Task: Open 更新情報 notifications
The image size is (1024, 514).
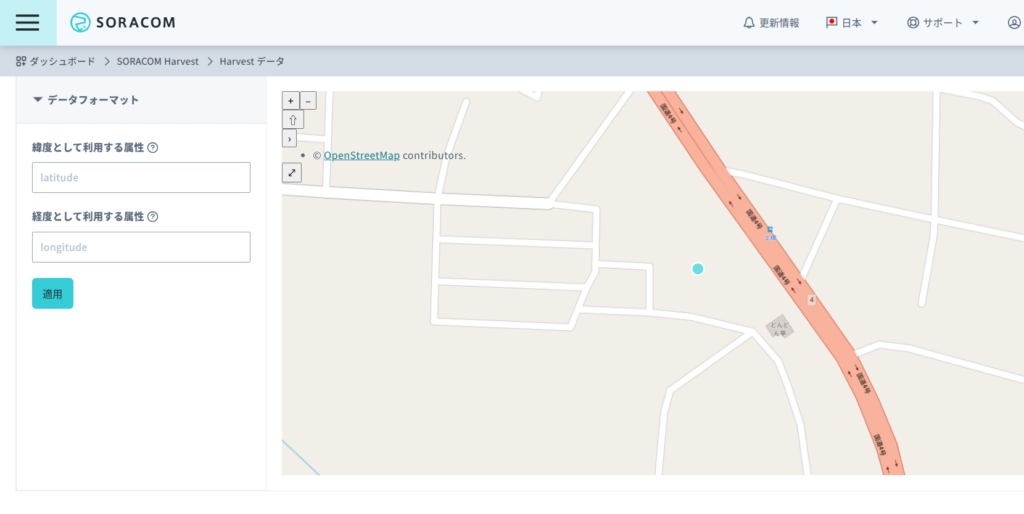Action: point(771,23)
